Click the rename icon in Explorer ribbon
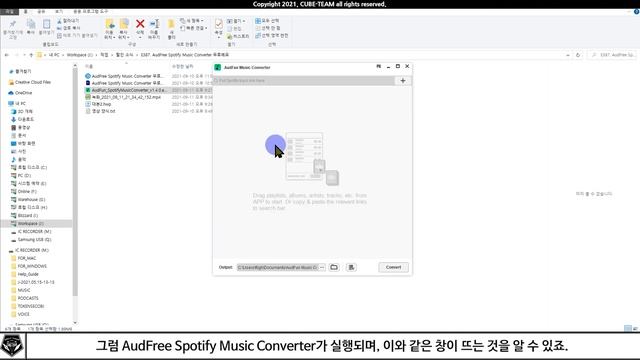The height and width of the screenshot is (360, 640). (154, 24)
